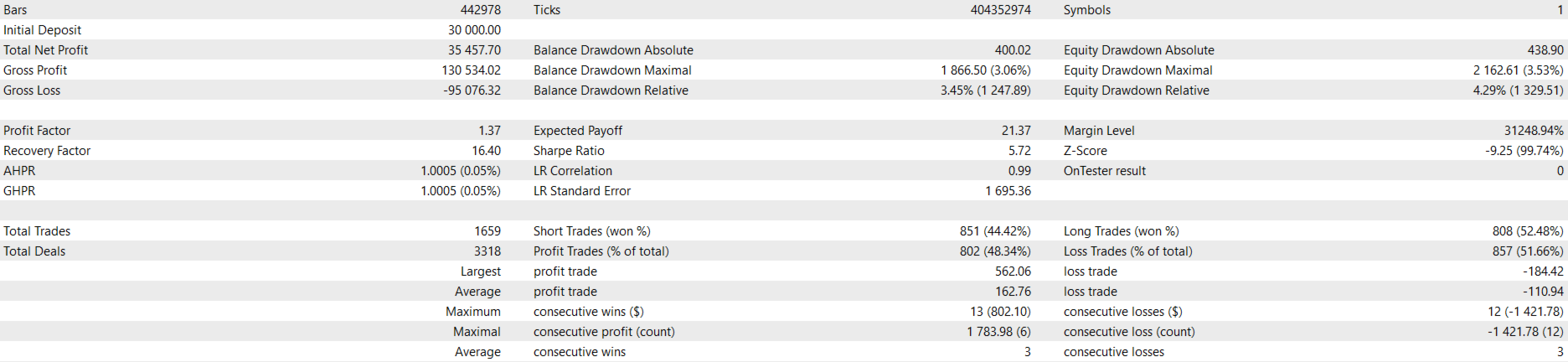The image size is (1568, 362).
Task: Click the Total Deals label
Action: pos(34,251)
